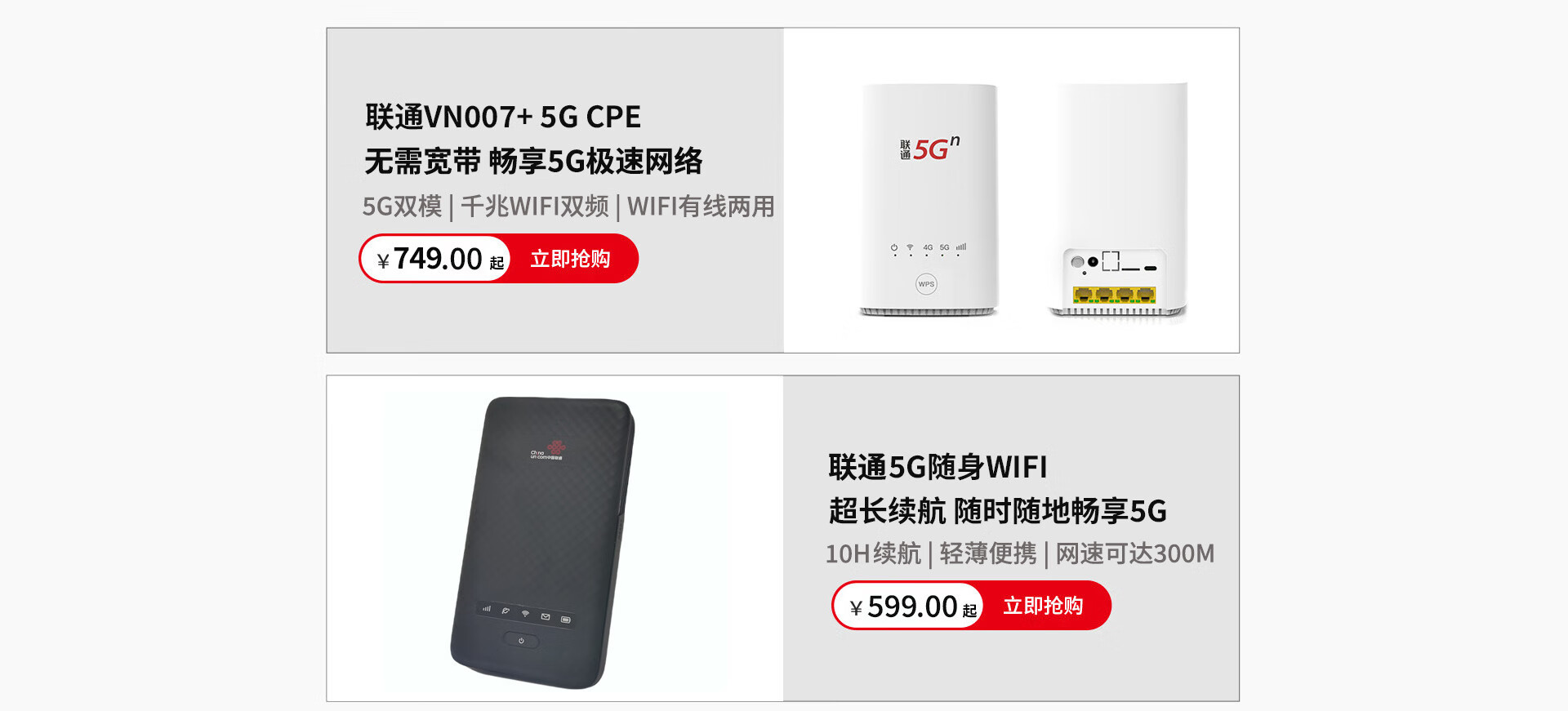1568x711 pixels.
Task: Click 立即抢购 beside the ¥599.00 price
Action: click(x=1043, y=606)
